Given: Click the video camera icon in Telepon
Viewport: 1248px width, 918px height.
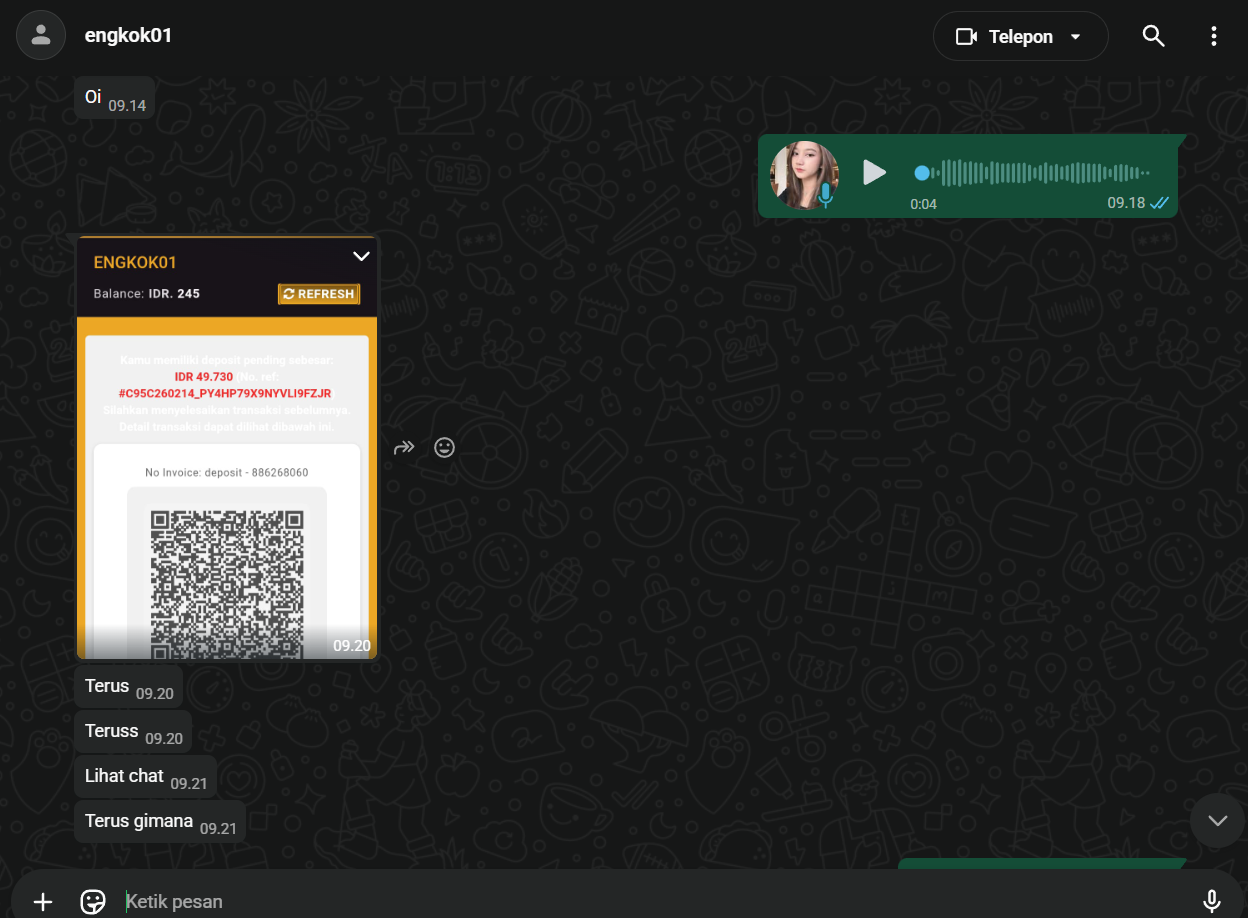Looking at the screenshot, I should 966,37.
